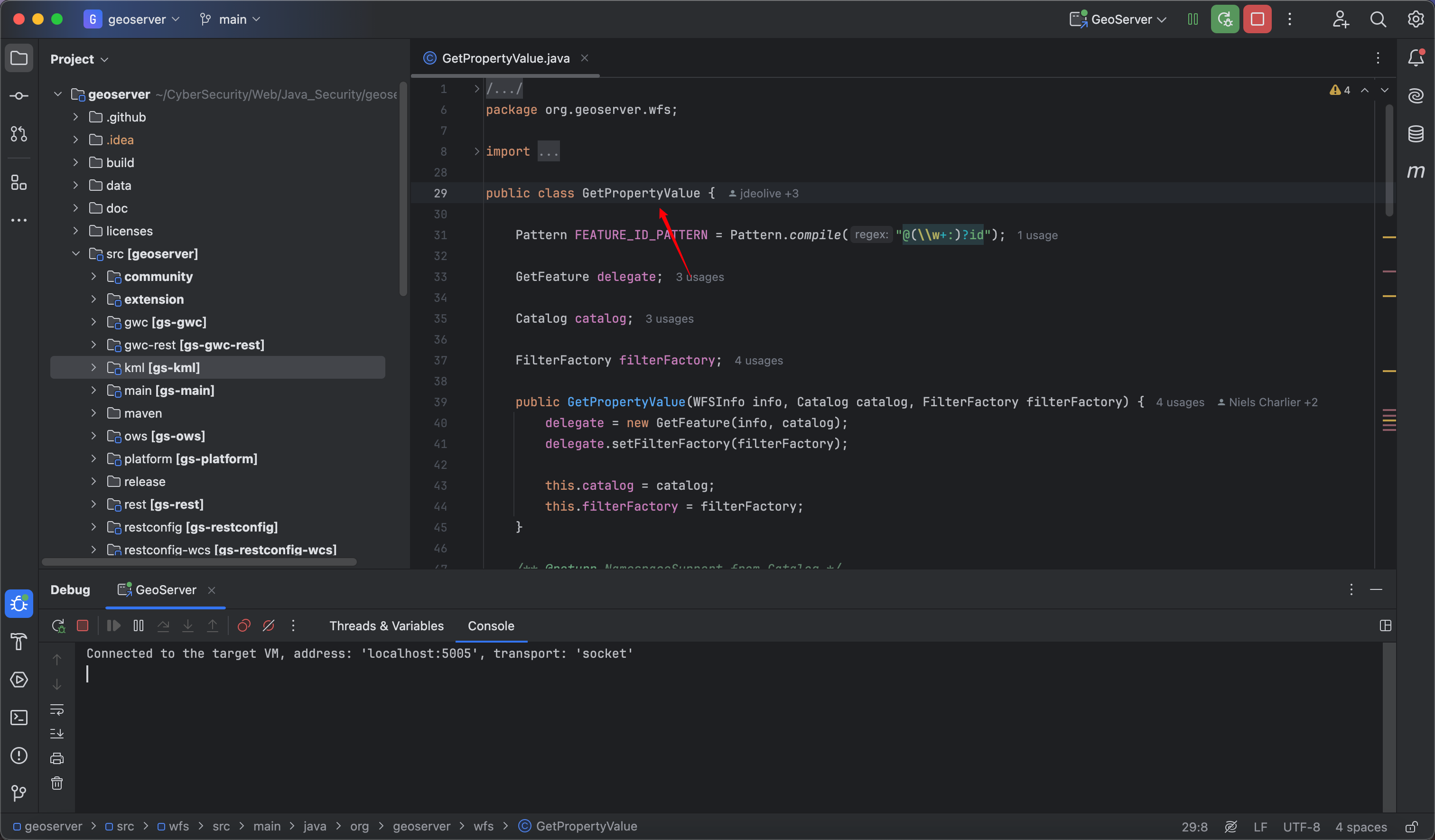Resume program in the debugger
The width and height of the screenshot is (1435, 840).
(x=113, y=626)
